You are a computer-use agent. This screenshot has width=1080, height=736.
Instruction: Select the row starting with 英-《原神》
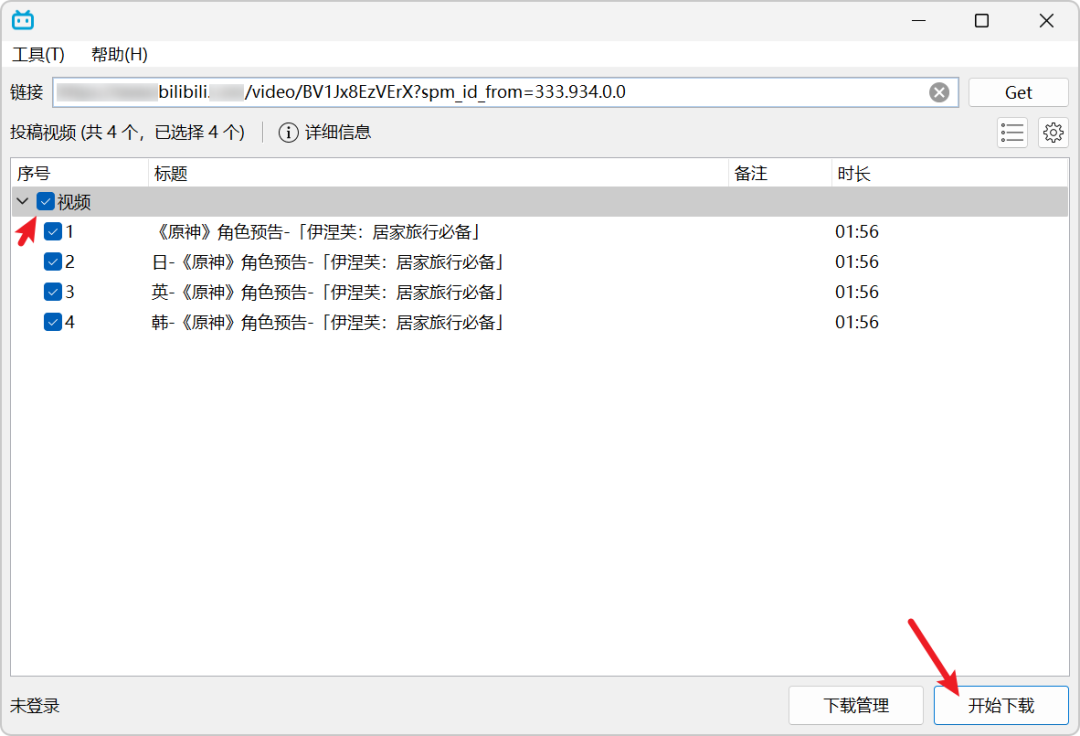point(540,292)
